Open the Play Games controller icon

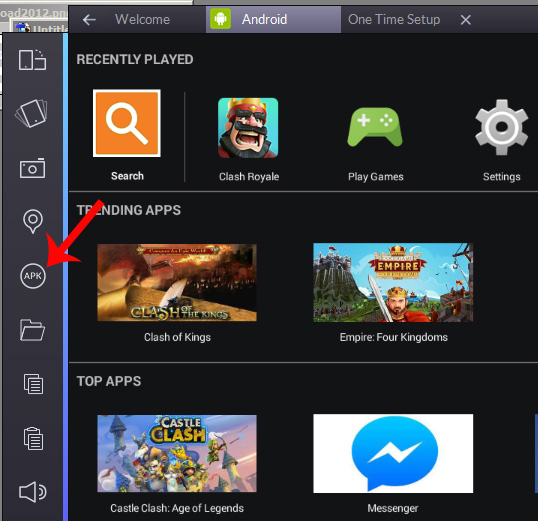[375, 127]
